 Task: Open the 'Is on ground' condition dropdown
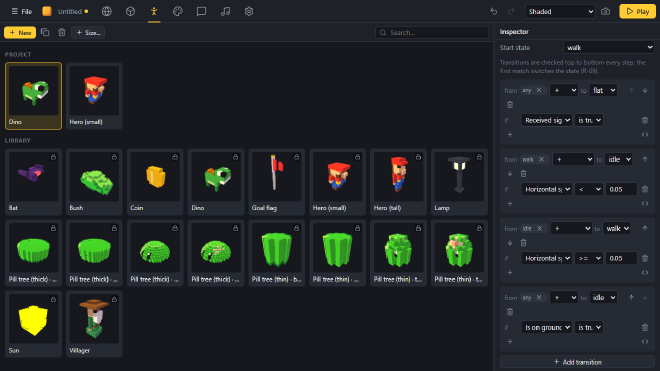point(546,327)
